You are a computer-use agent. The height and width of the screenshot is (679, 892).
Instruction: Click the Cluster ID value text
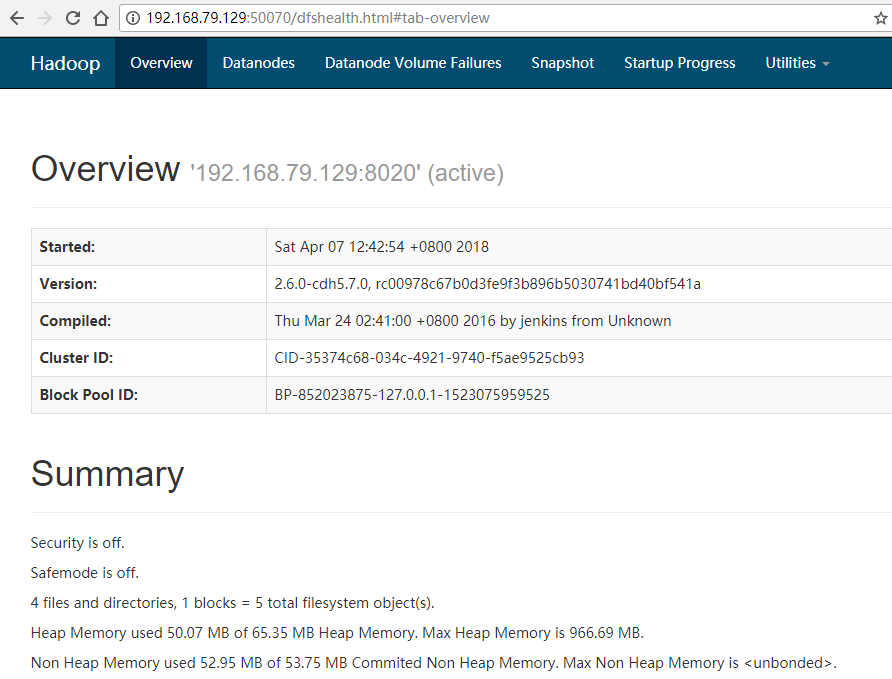coord(429,358)
